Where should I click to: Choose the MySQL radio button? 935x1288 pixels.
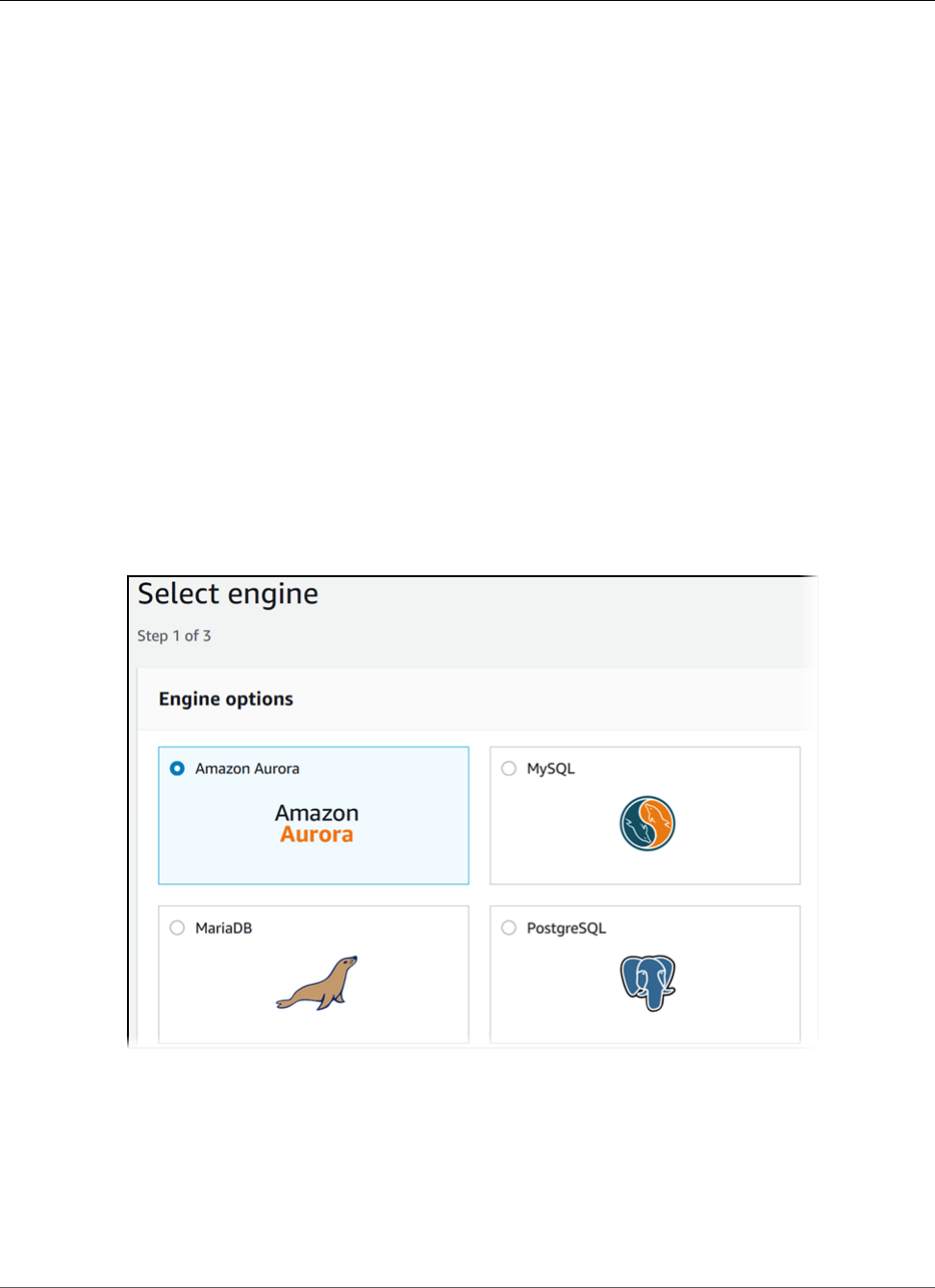coord(509,769)
